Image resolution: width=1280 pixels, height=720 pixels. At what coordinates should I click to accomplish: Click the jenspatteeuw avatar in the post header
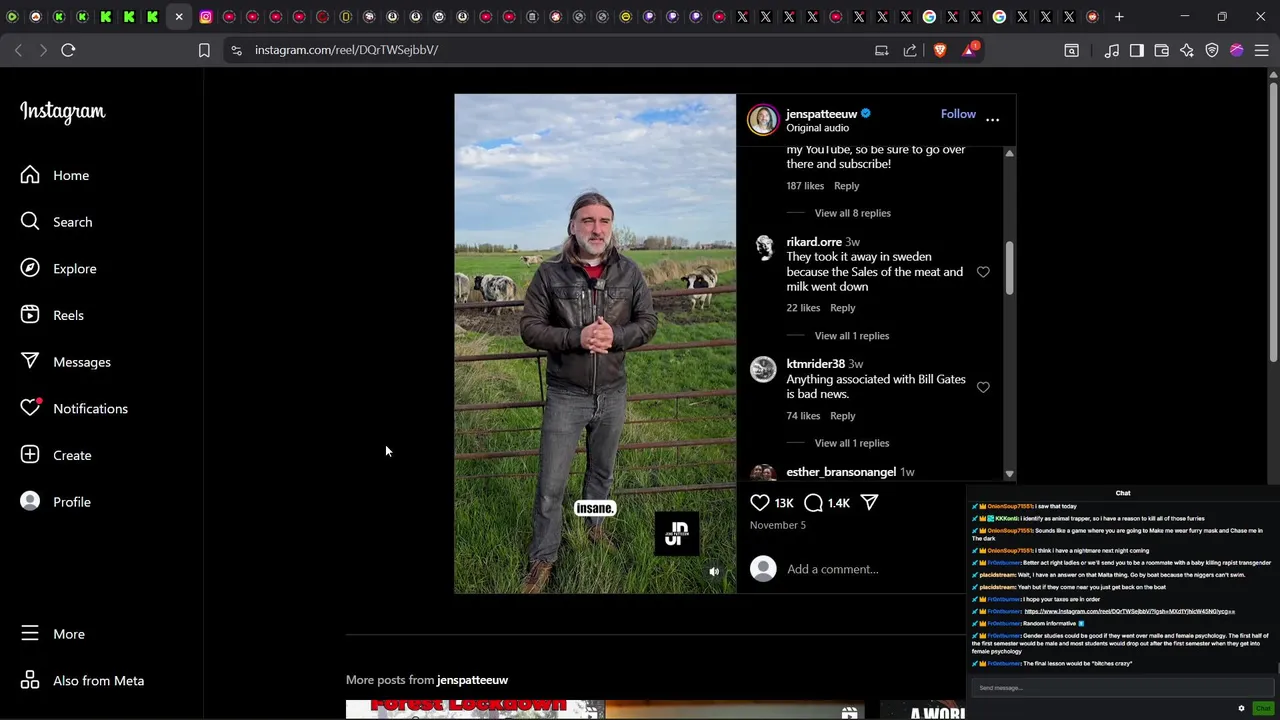763,119
